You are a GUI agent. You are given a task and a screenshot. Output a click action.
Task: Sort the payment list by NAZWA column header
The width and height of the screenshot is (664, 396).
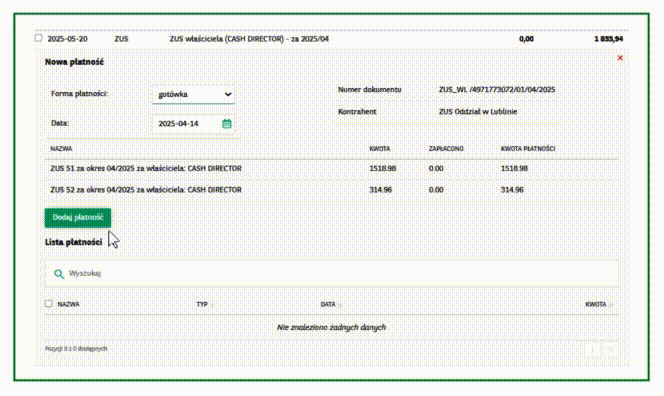tap(68, 304)
